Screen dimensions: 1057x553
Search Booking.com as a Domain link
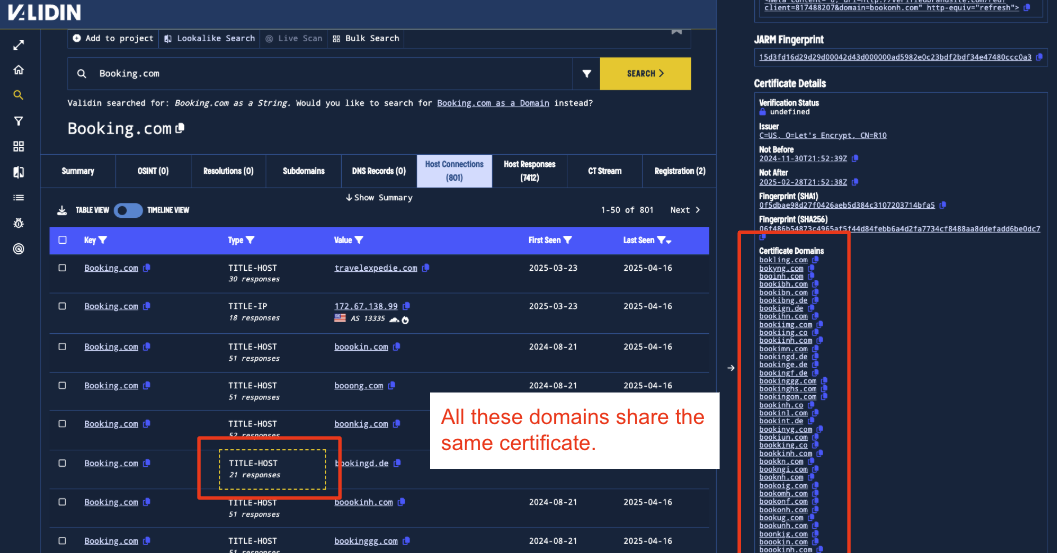point(493,103)
